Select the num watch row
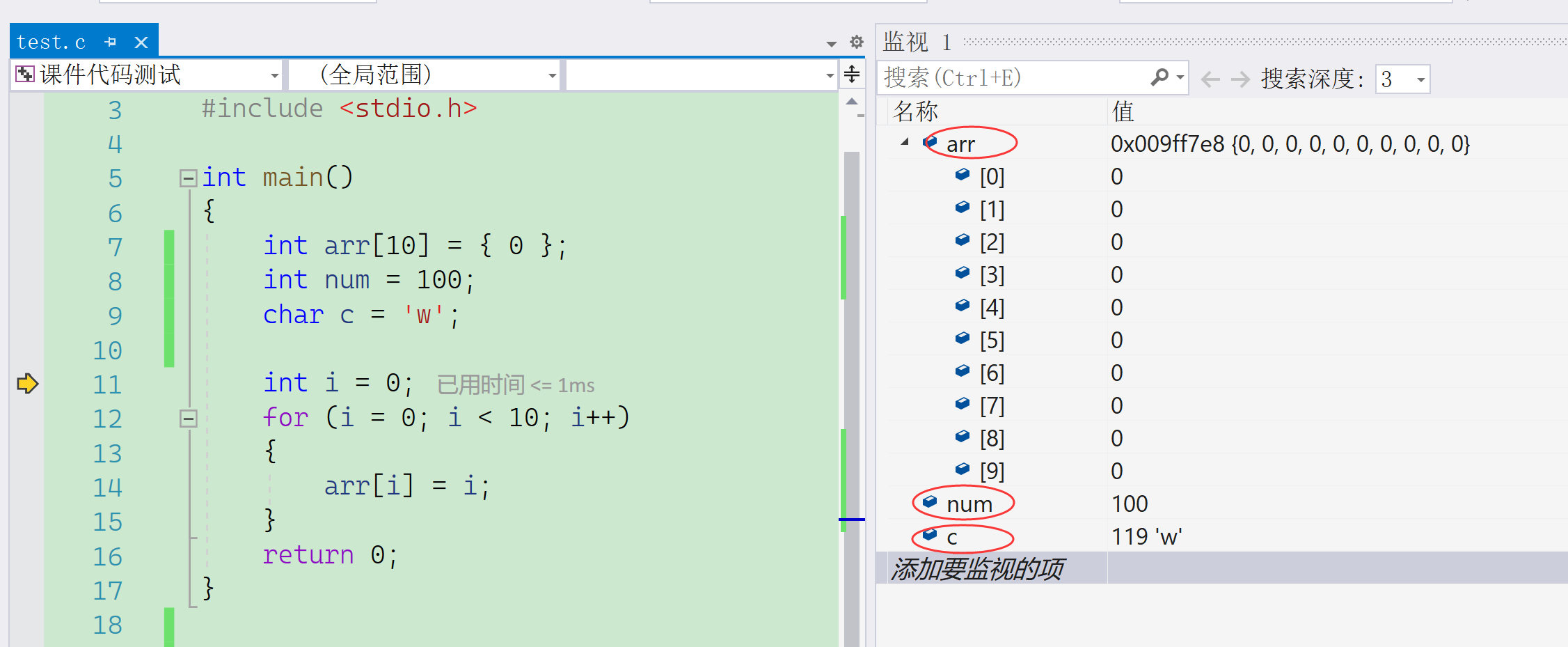Viewport: 1568px width, 647px height. click(1228, 504)
